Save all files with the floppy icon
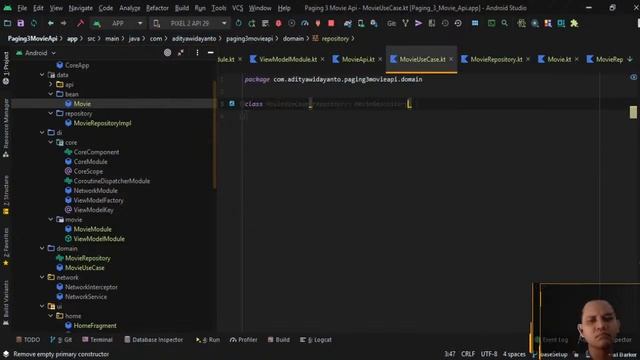640x360 pixels. coord(20,23)
